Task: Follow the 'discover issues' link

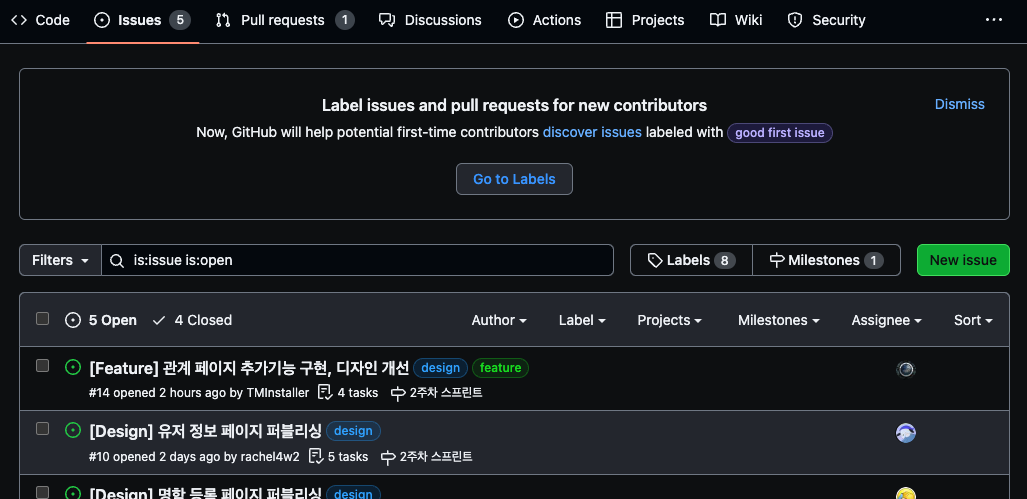Action: click(592, 132)
